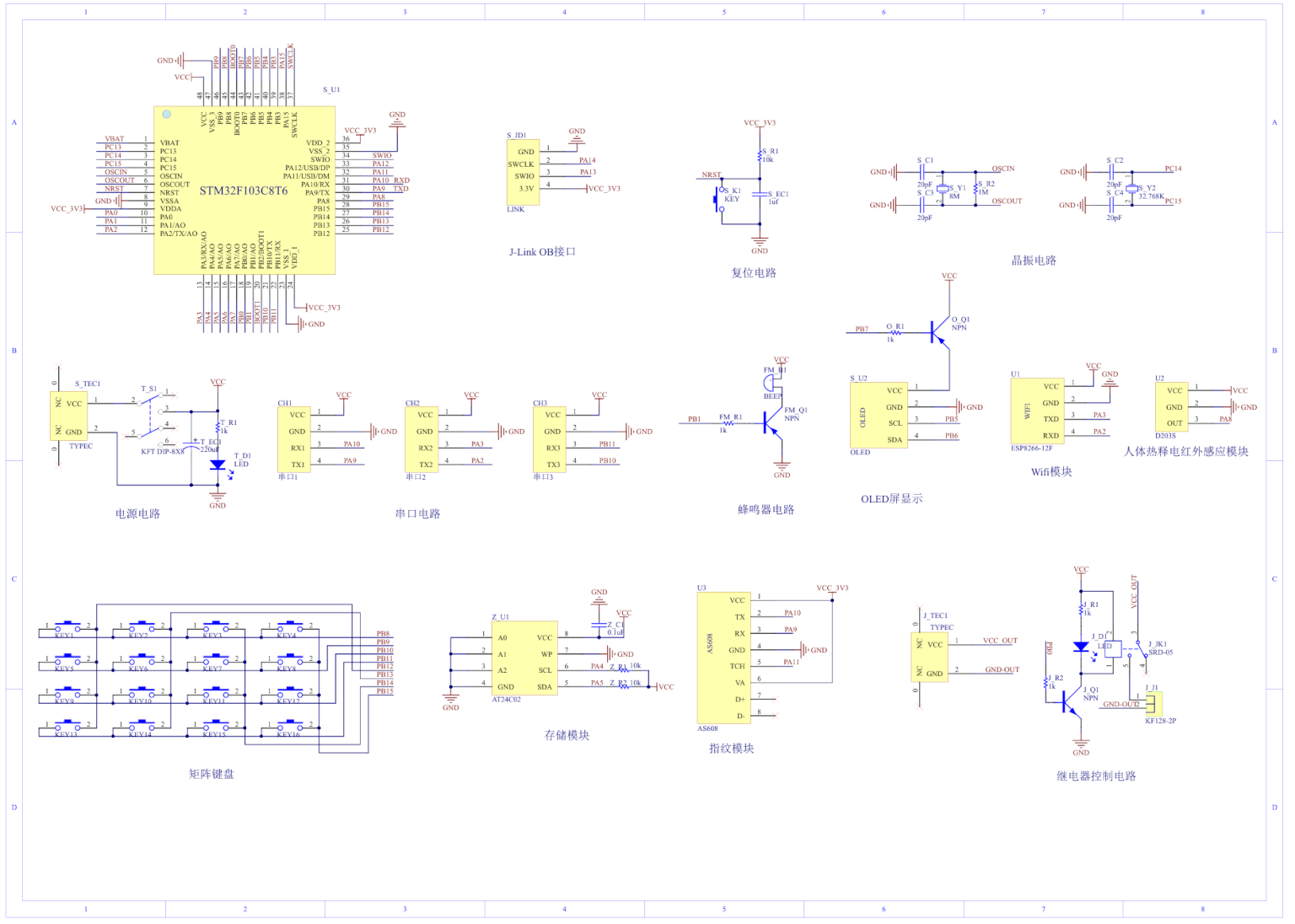This screenshot has width=1295, height=924.
Task: Select the T_R1 1k resistor
Action: coord(218,427)
